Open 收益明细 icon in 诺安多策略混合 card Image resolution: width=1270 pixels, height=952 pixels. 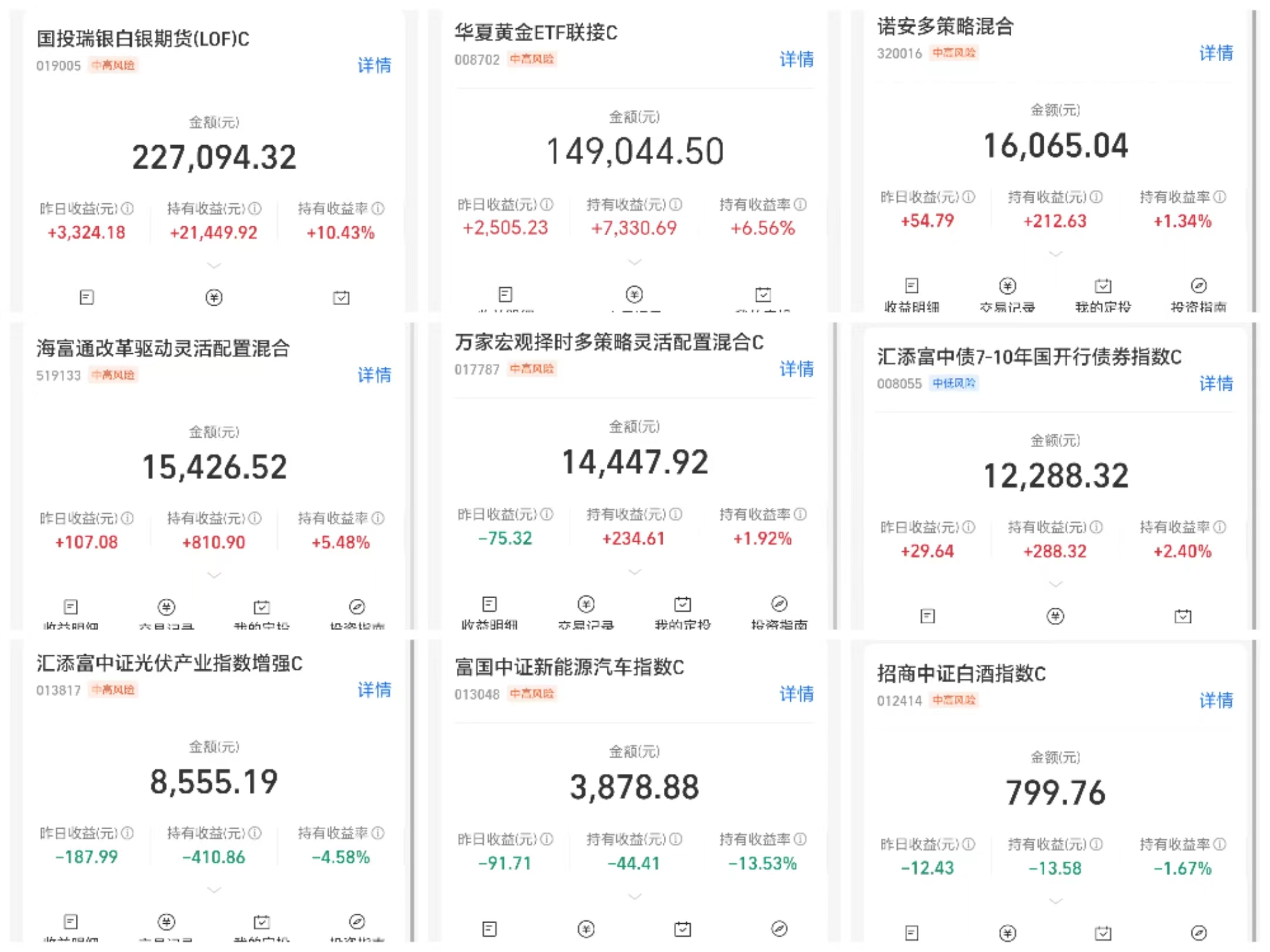coord(911,286)
